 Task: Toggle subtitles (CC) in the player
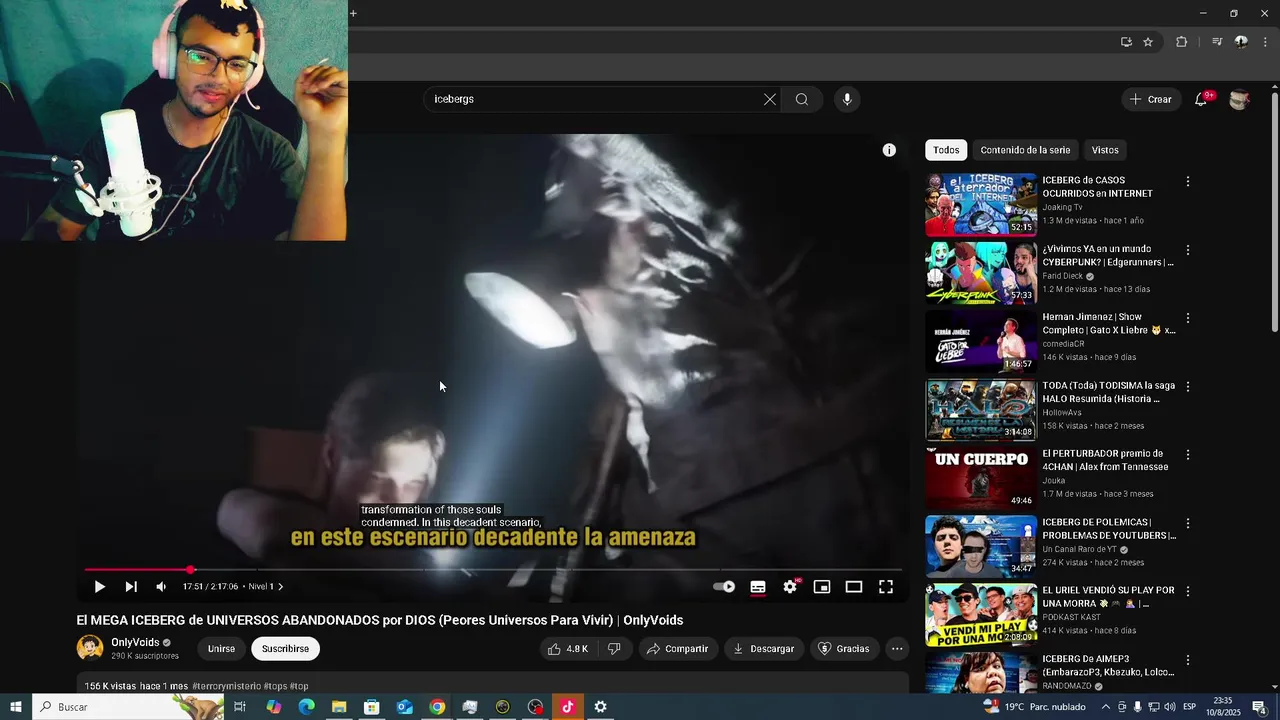click(x=758, y=587)
